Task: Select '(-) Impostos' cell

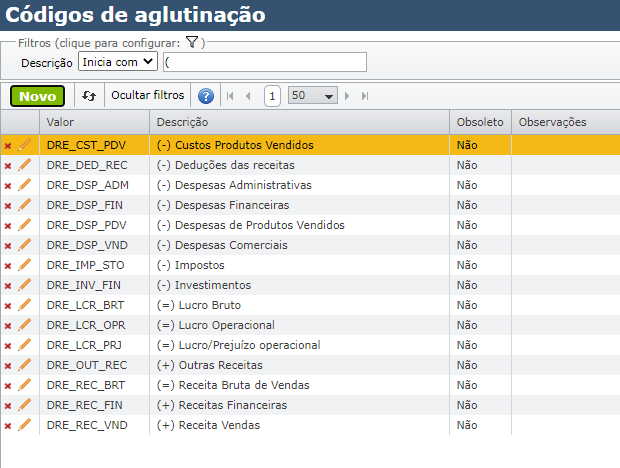Action: (x=300, y=265)
